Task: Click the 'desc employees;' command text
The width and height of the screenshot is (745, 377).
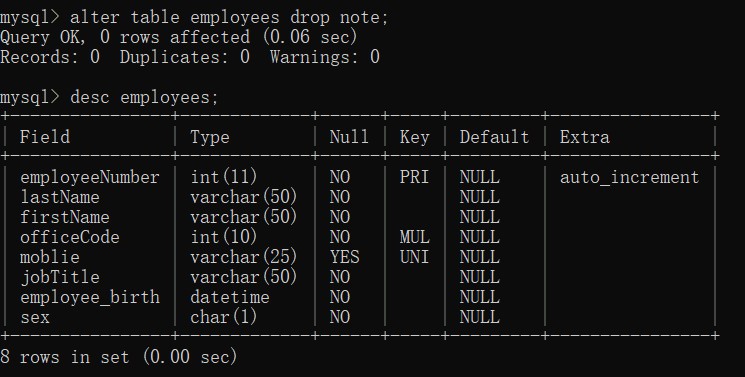Action: pyautogui.click(x=144, y=97)
